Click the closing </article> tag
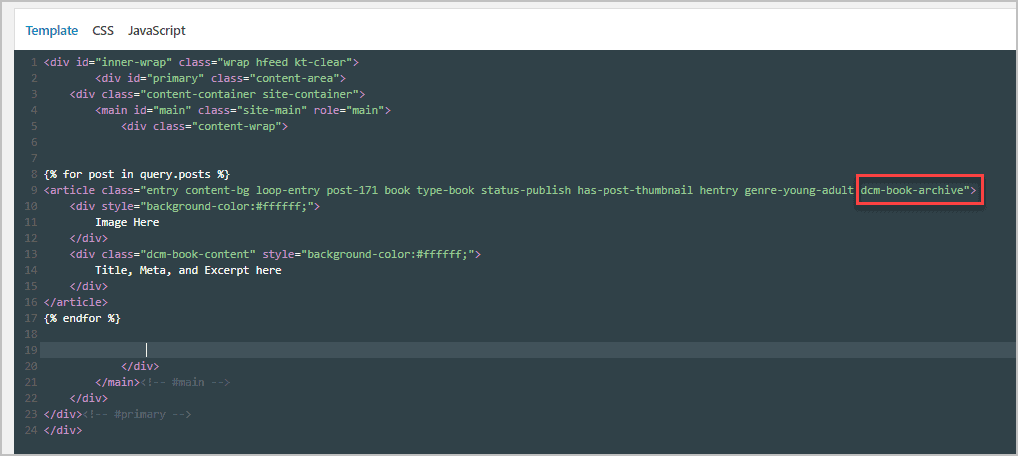The height and width of the screenshot is (456, 1018). pyautogui.click(x=76, y=302)
